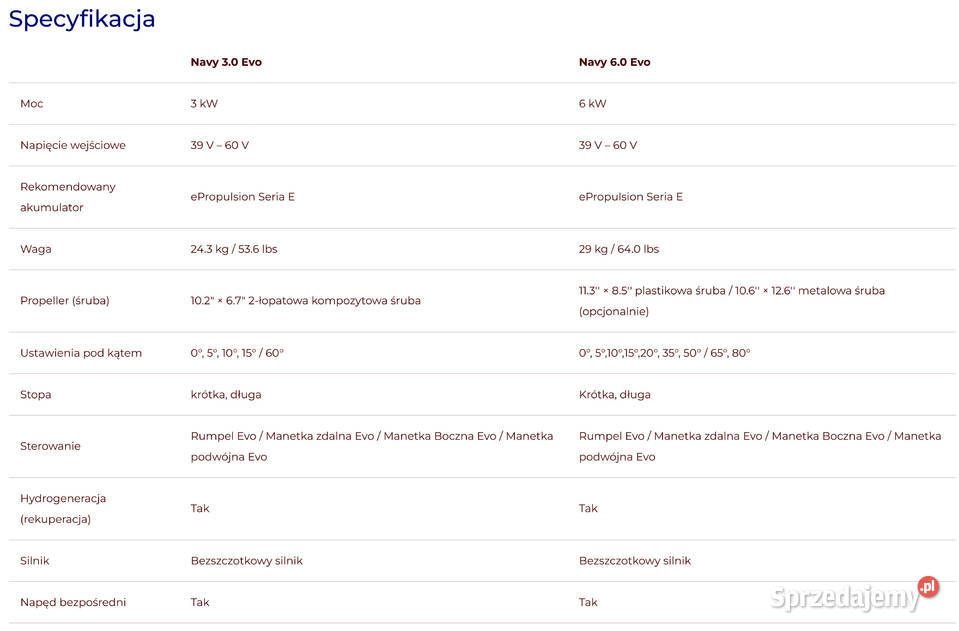Click the 6 kW power value
959x631 pixels.
[592, 103]
